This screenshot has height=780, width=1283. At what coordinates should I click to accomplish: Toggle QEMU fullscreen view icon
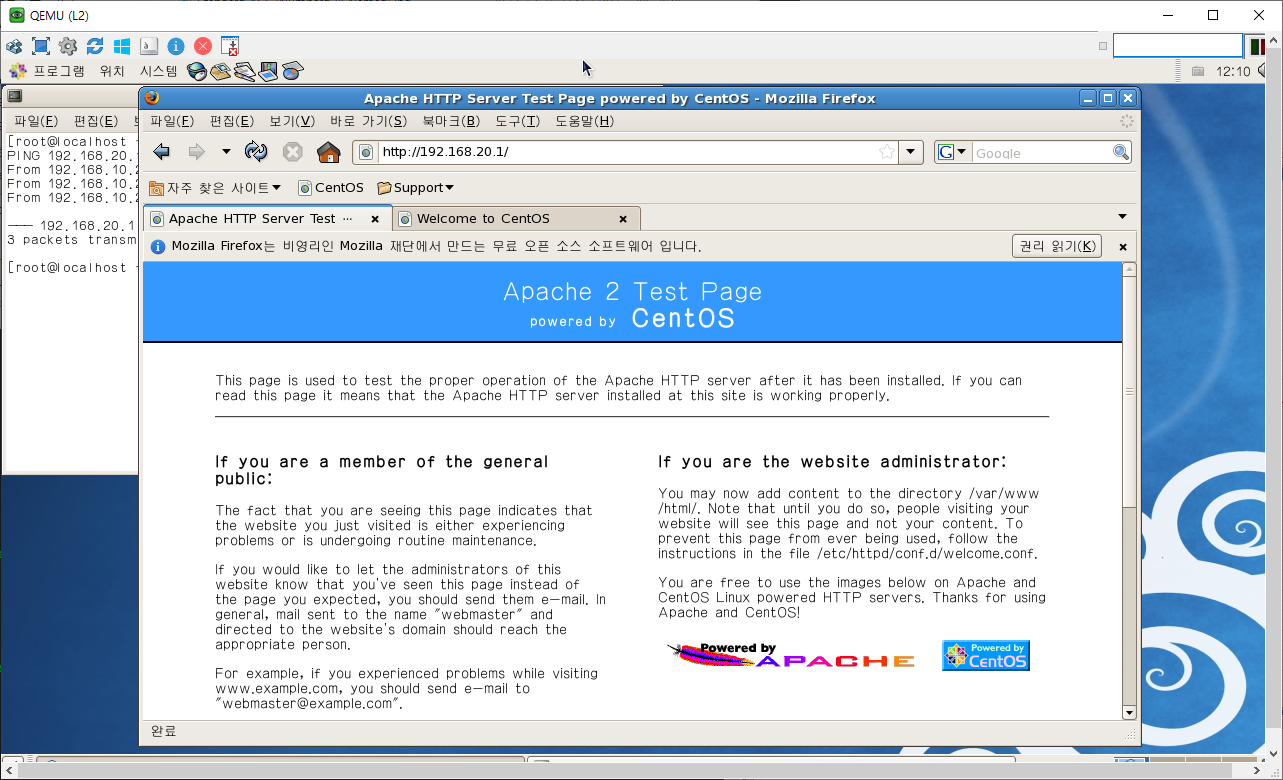pyautogui.click(x=41, y=46)
